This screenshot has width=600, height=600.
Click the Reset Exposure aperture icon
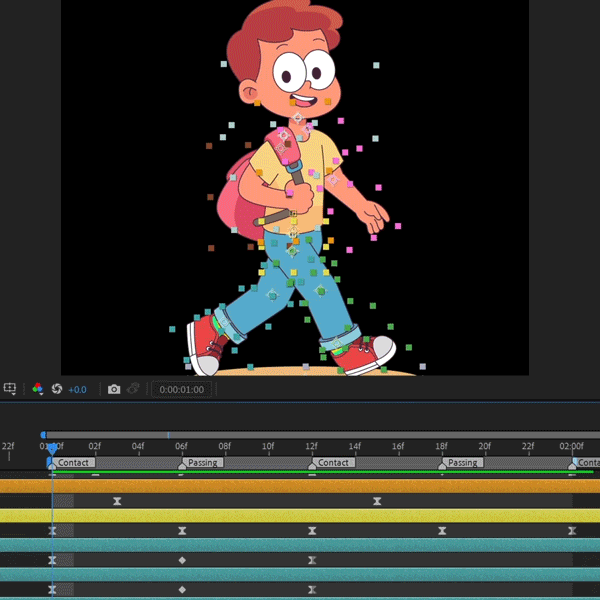pyautogui.click(x=57, y=389)
